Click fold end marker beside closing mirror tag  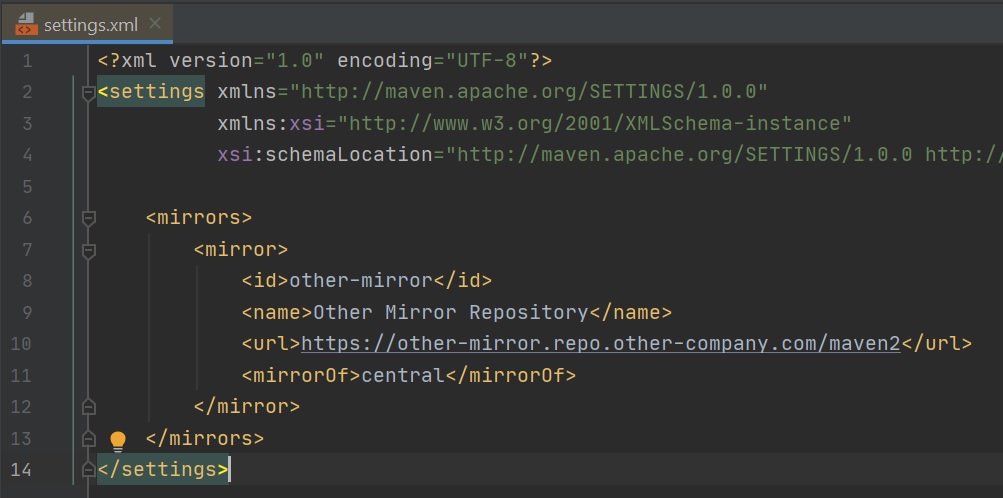[x=88, y=407]
